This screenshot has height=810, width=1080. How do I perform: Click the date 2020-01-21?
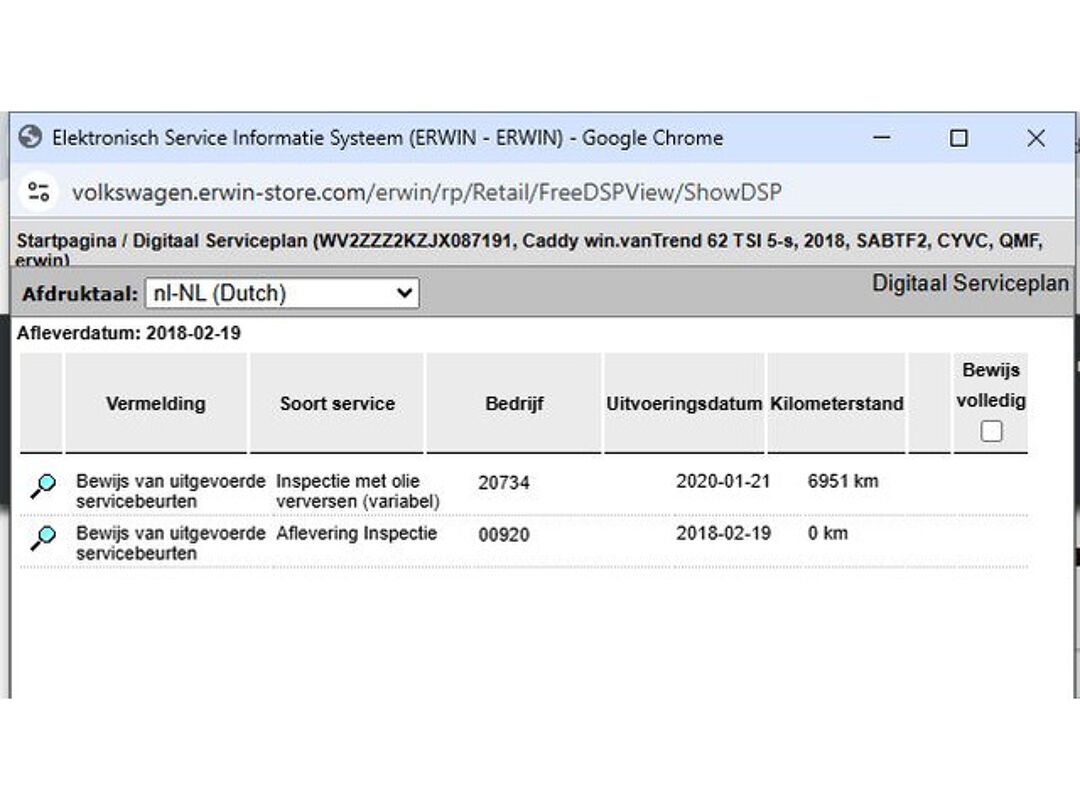point(723,481)
